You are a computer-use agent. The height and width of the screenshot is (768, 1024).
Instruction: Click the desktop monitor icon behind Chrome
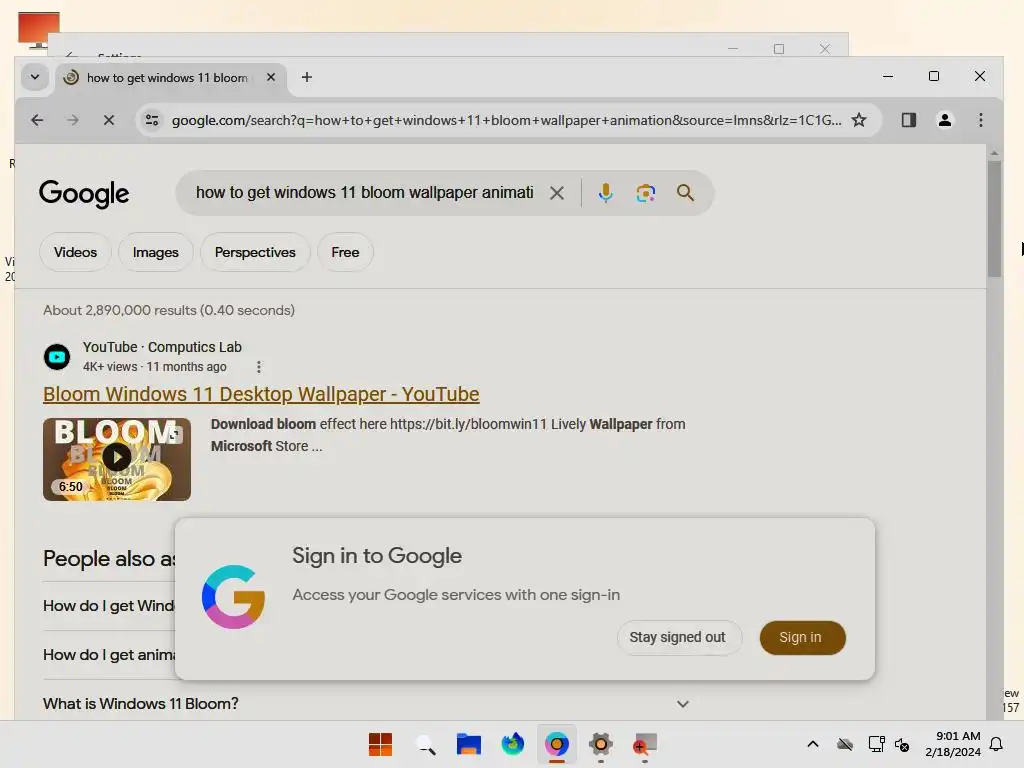click(x=39, y=30)
